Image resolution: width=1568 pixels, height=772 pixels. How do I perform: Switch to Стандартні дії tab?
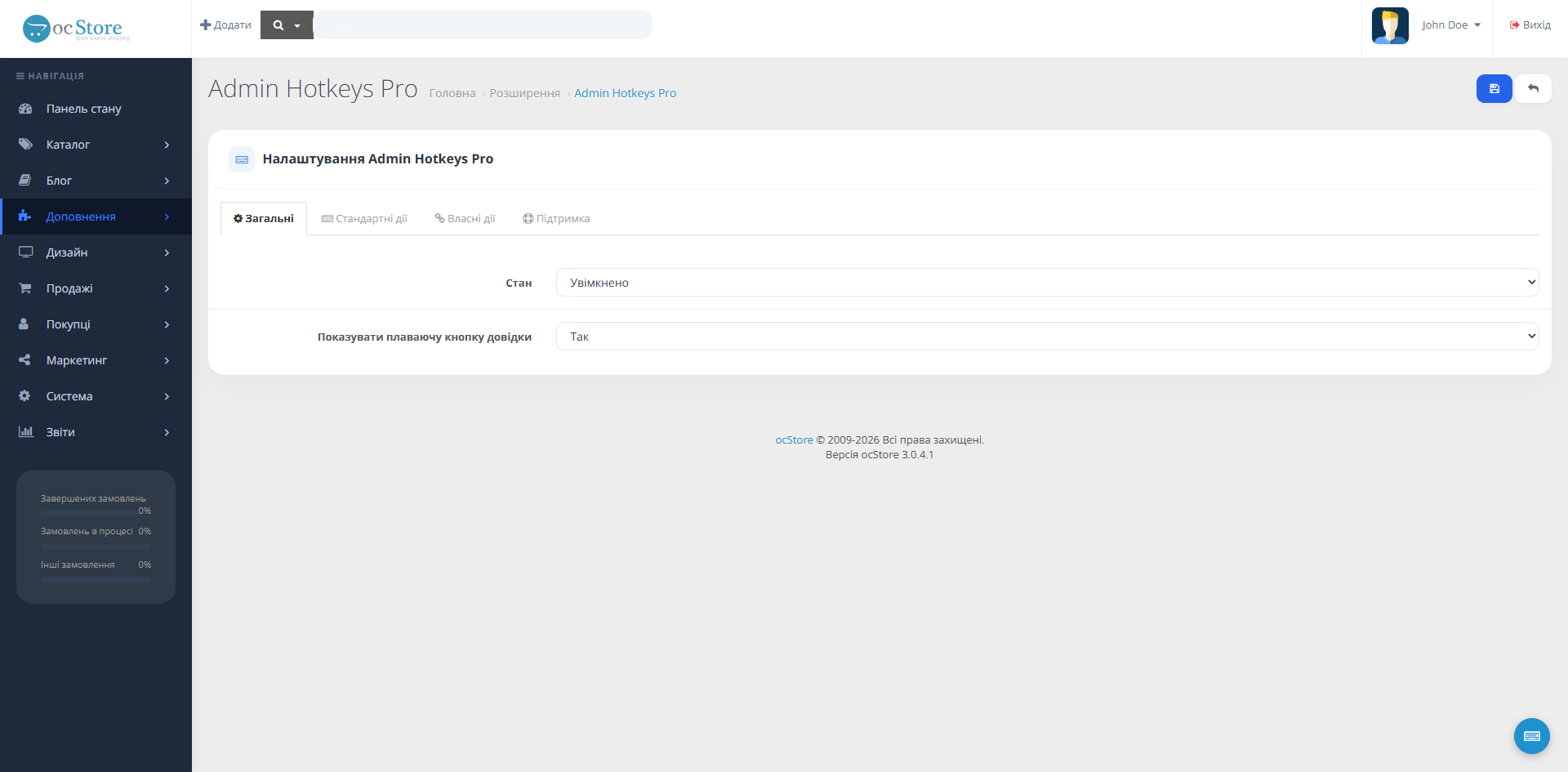click(x=364, y=219)
